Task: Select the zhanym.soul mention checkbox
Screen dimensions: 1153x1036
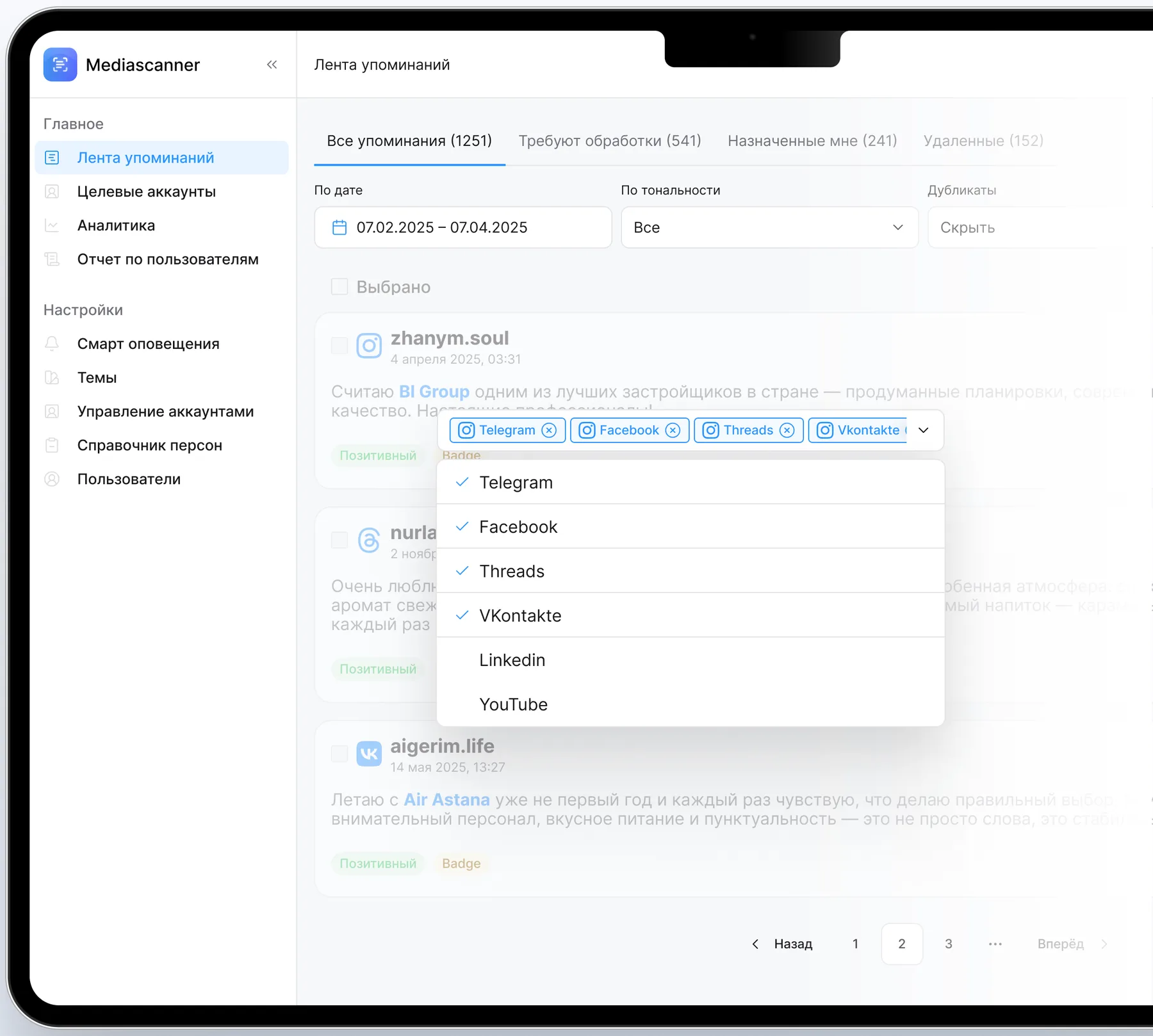Action: (339, 346)
